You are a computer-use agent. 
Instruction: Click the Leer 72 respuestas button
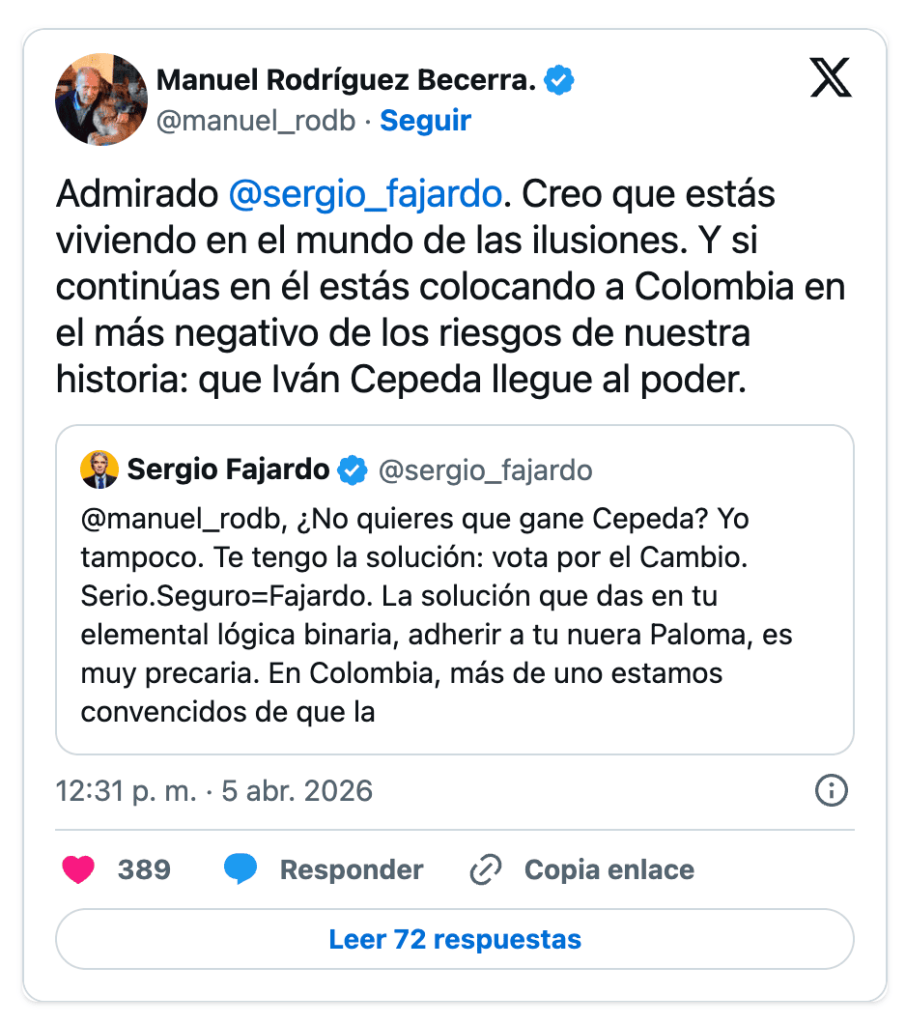(454, 939)
